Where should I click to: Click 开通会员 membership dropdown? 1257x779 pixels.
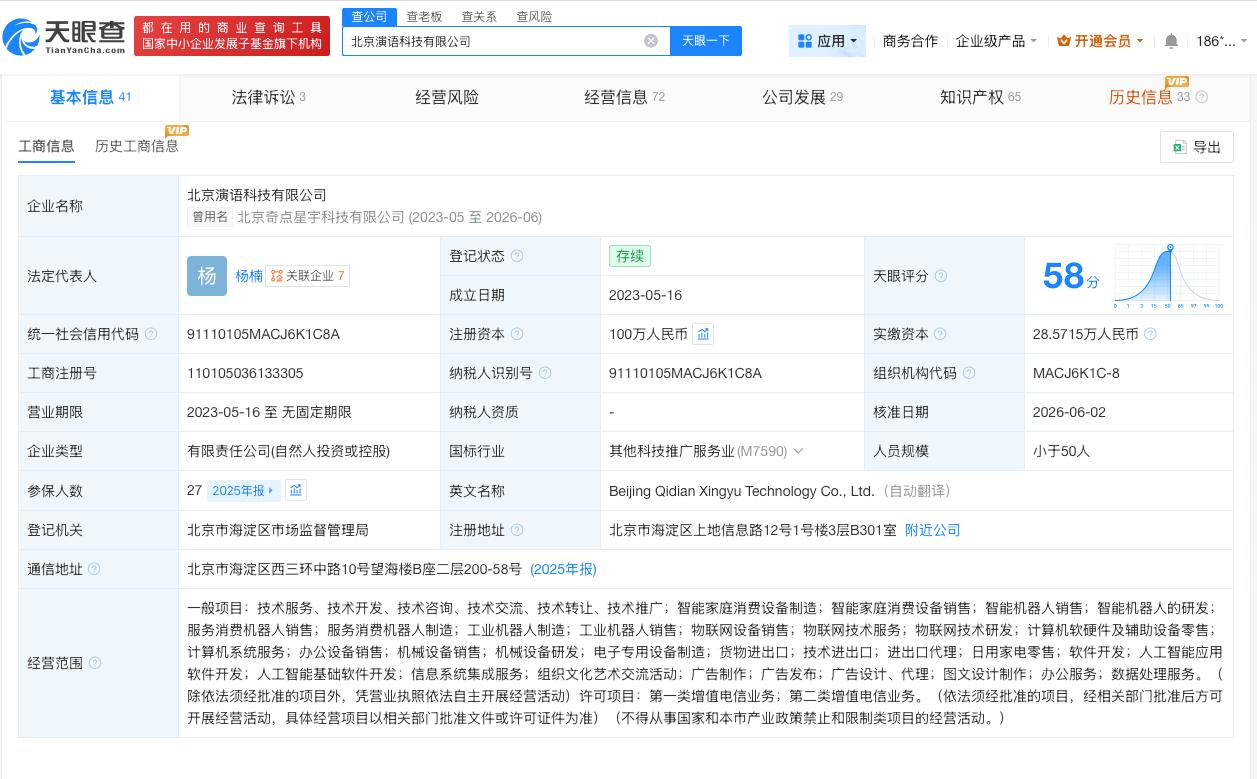click(x=1101, y=41)
